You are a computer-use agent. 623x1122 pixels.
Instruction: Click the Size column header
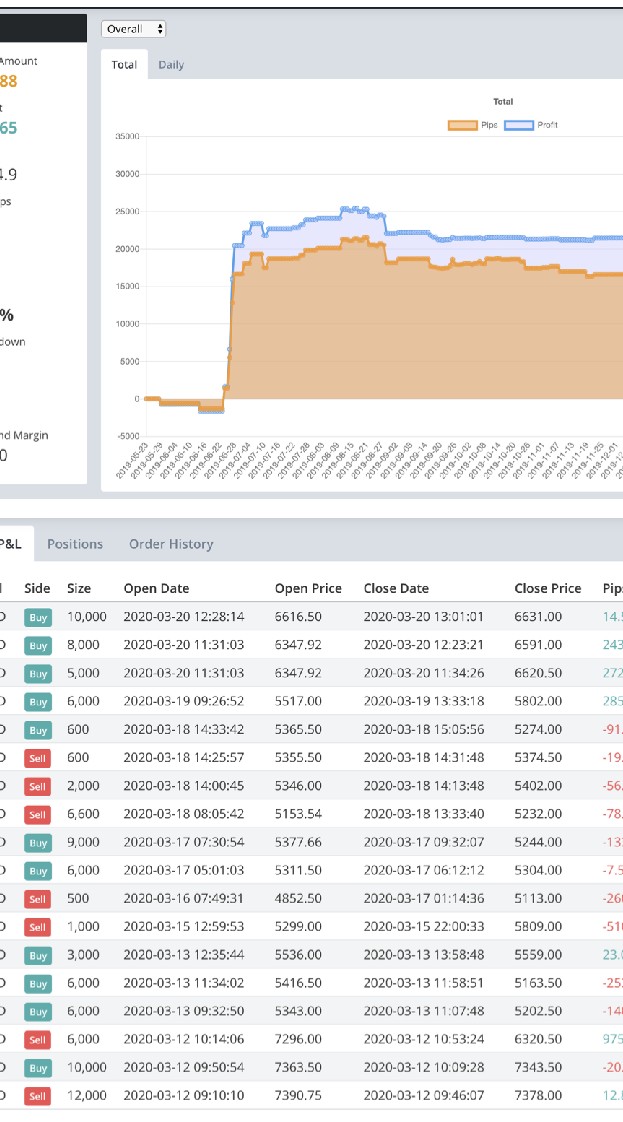coord(79,588)
